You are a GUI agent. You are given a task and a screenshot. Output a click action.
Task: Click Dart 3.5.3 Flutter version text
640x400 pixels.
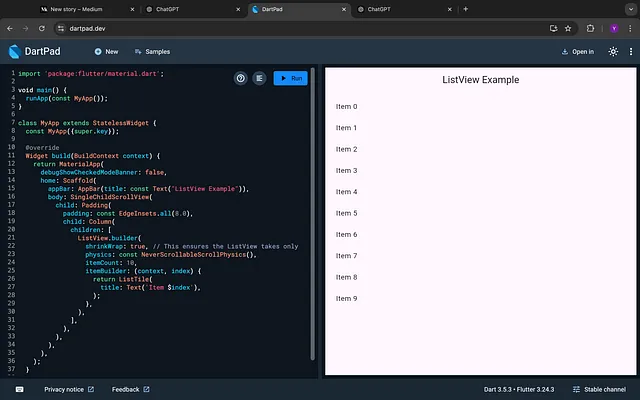coord(519,389)
